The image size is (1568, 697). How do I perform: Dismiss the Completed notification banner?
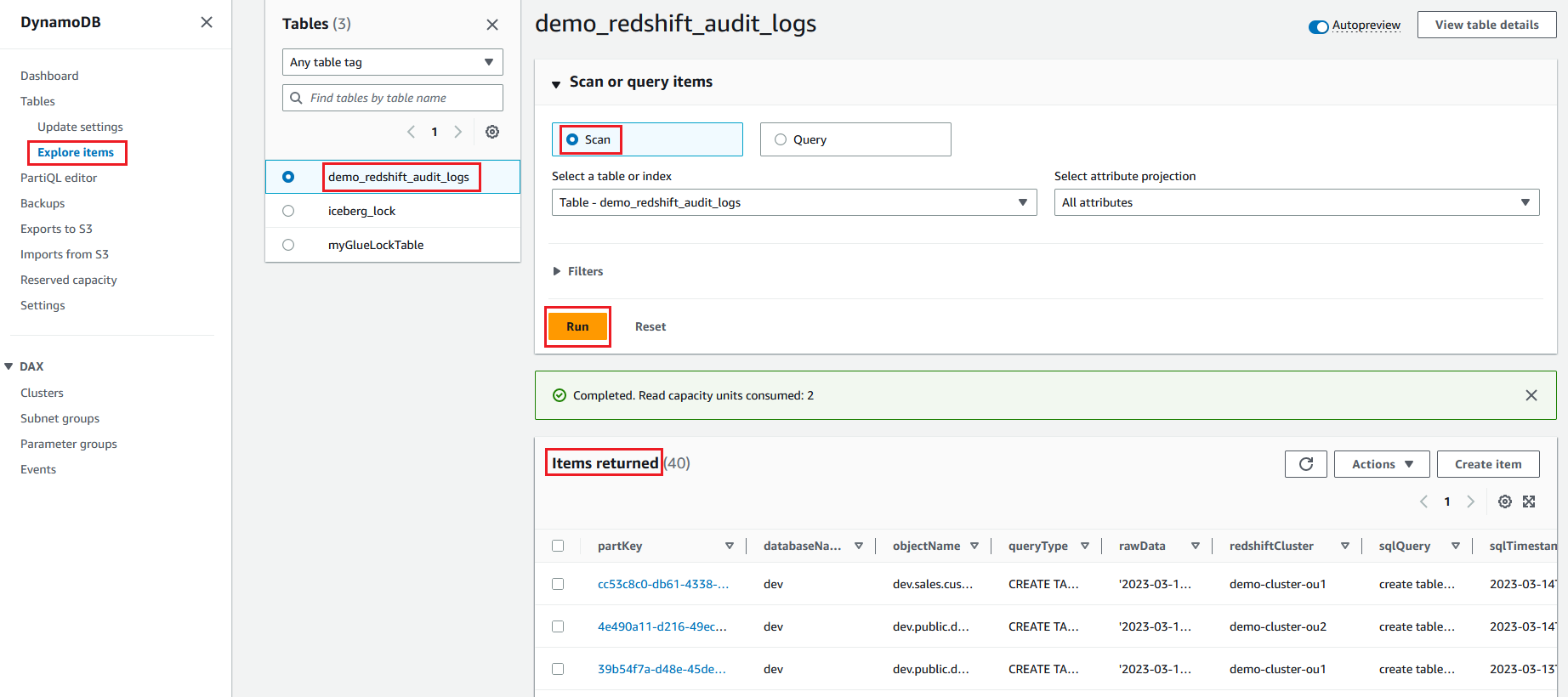(1531, 395)
